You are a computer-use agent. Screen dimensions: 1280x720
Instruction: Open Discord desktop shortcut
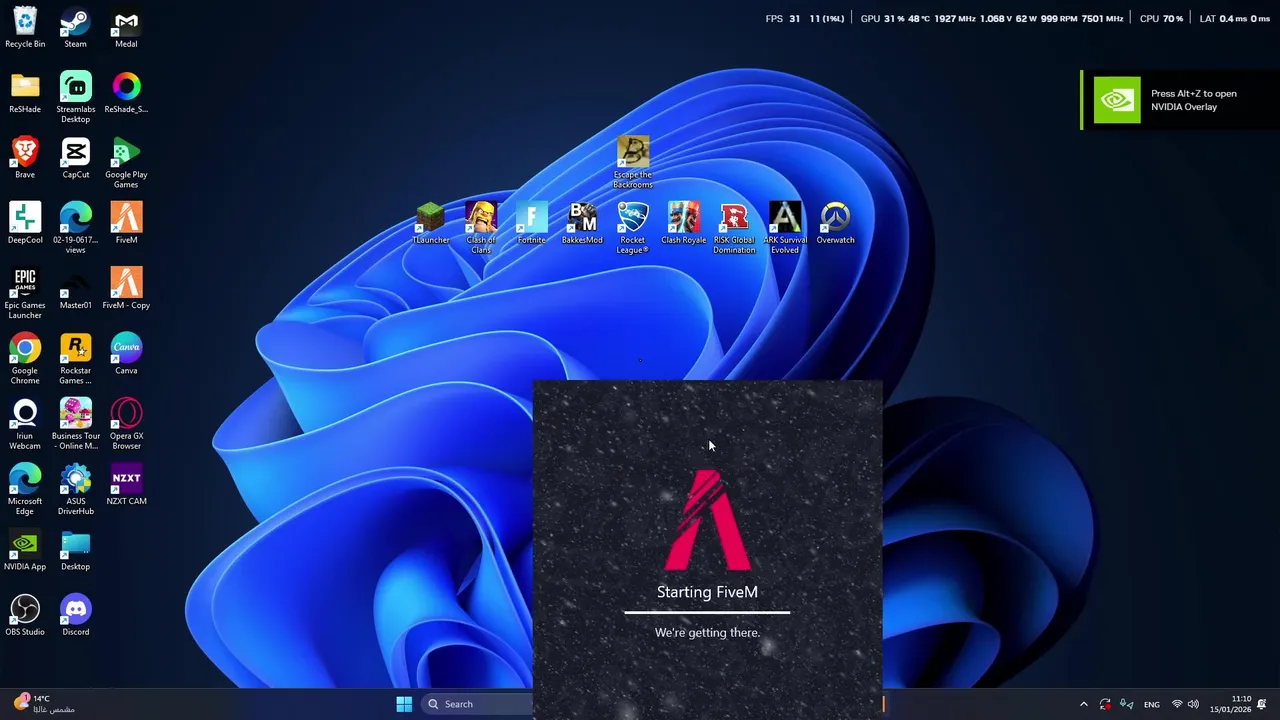tap(75, 614)
